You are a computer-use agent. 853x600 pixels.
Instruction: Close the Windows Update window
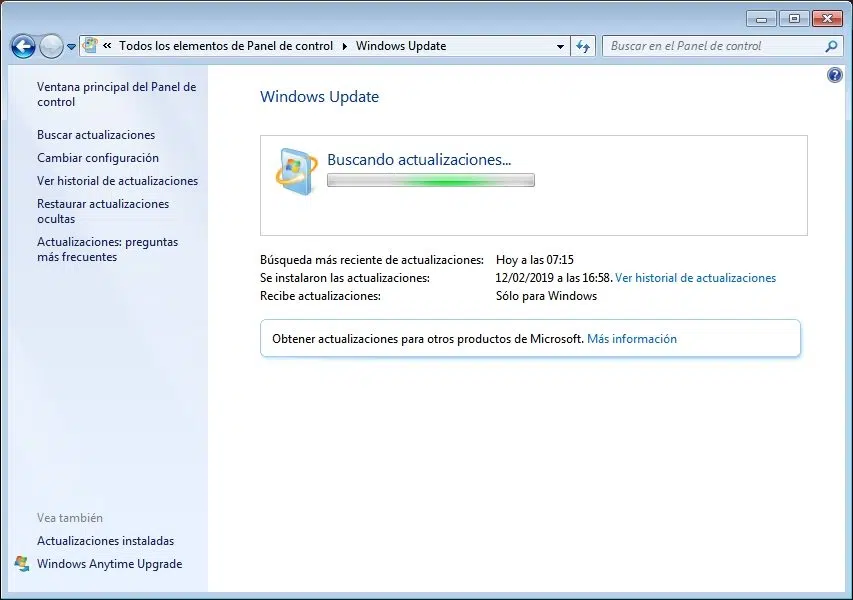click(x=827, y=19)
